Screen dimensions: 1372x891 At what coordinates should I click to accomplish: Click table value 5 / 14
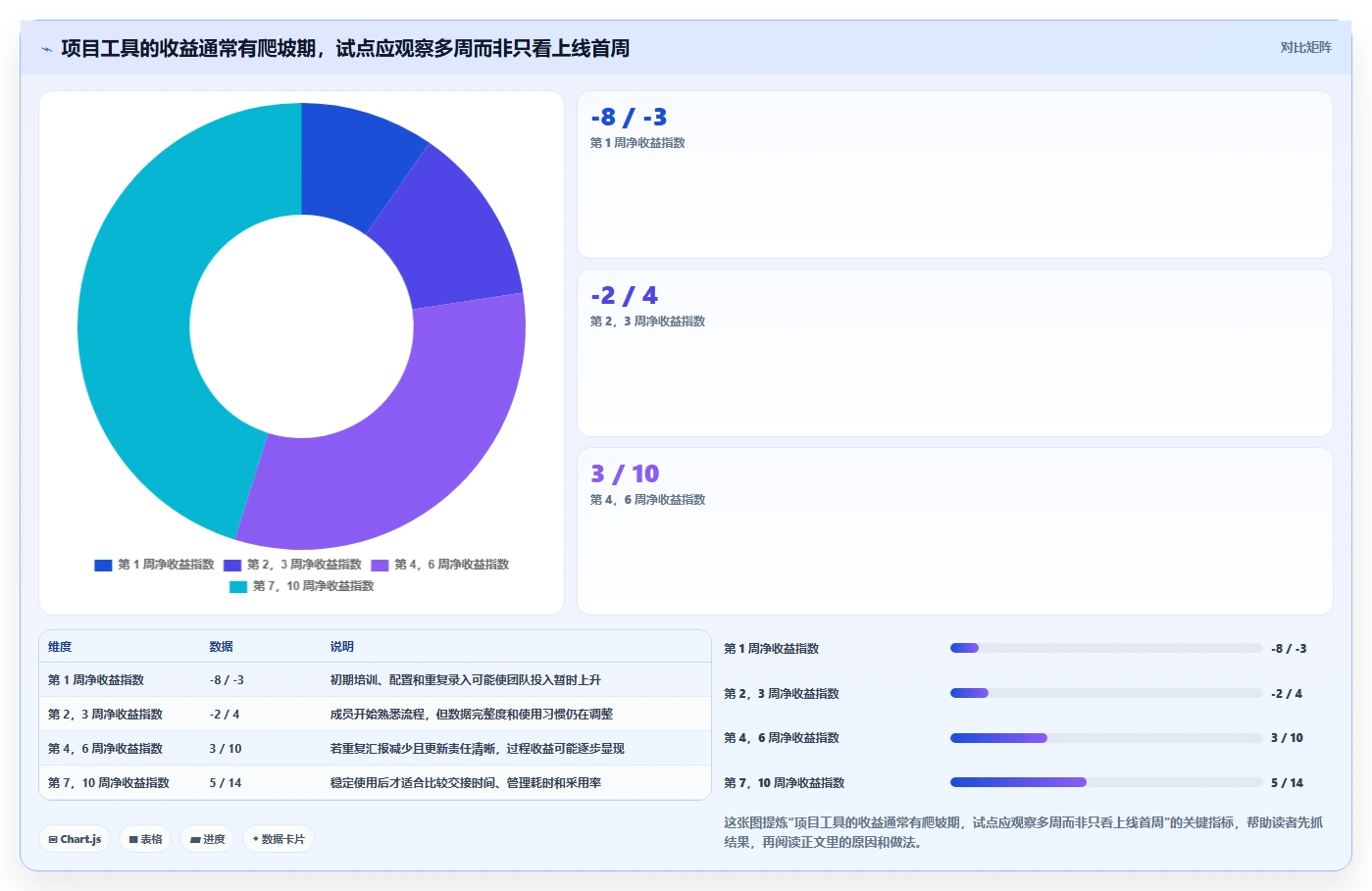tap(226, 783)
